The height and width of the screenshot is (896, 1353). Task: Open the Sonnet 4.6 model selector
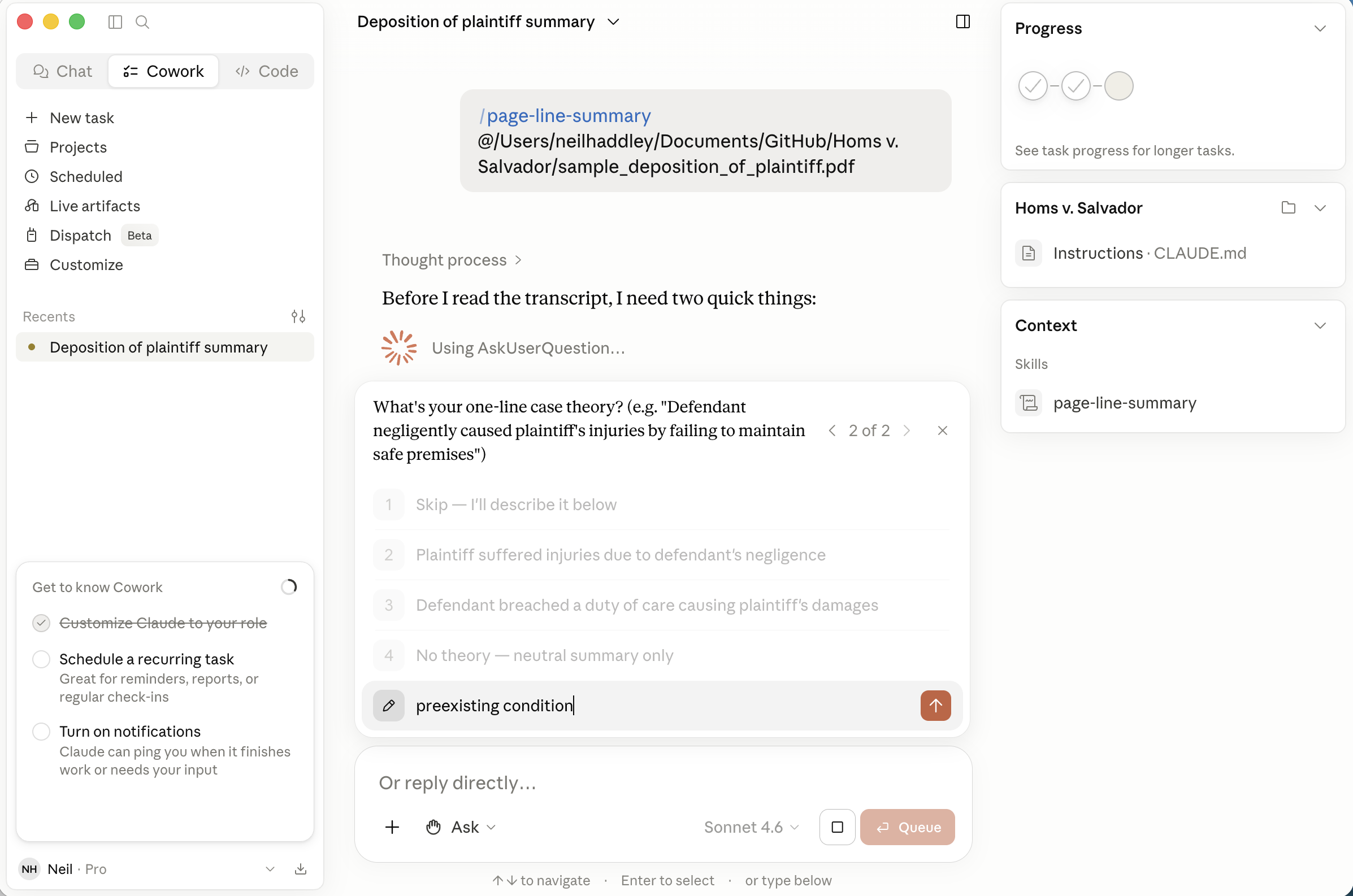[751, 827]
